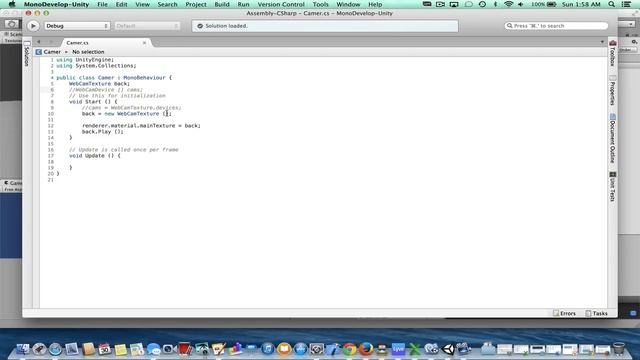
Task: Open the Camer class breadcrumb
Action: pyautogui.click(x=48, y=52)
